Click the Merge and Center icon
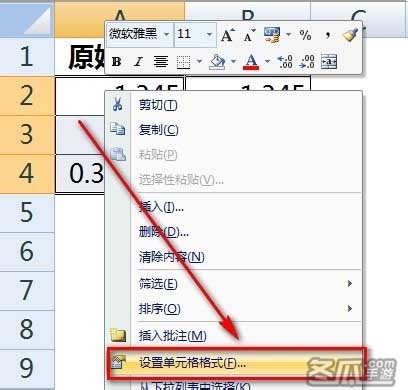Image resolution: width=408 pixels, height=390 pixels. [329, 62]
